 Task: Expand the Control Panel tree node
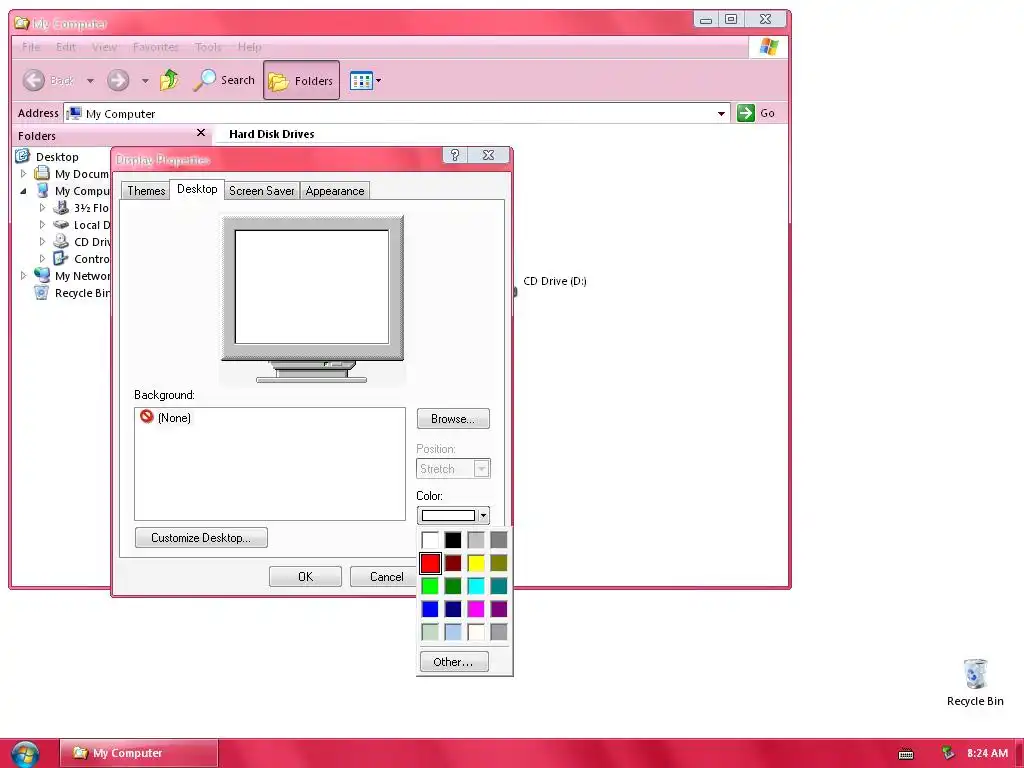[x=42, y=259]
